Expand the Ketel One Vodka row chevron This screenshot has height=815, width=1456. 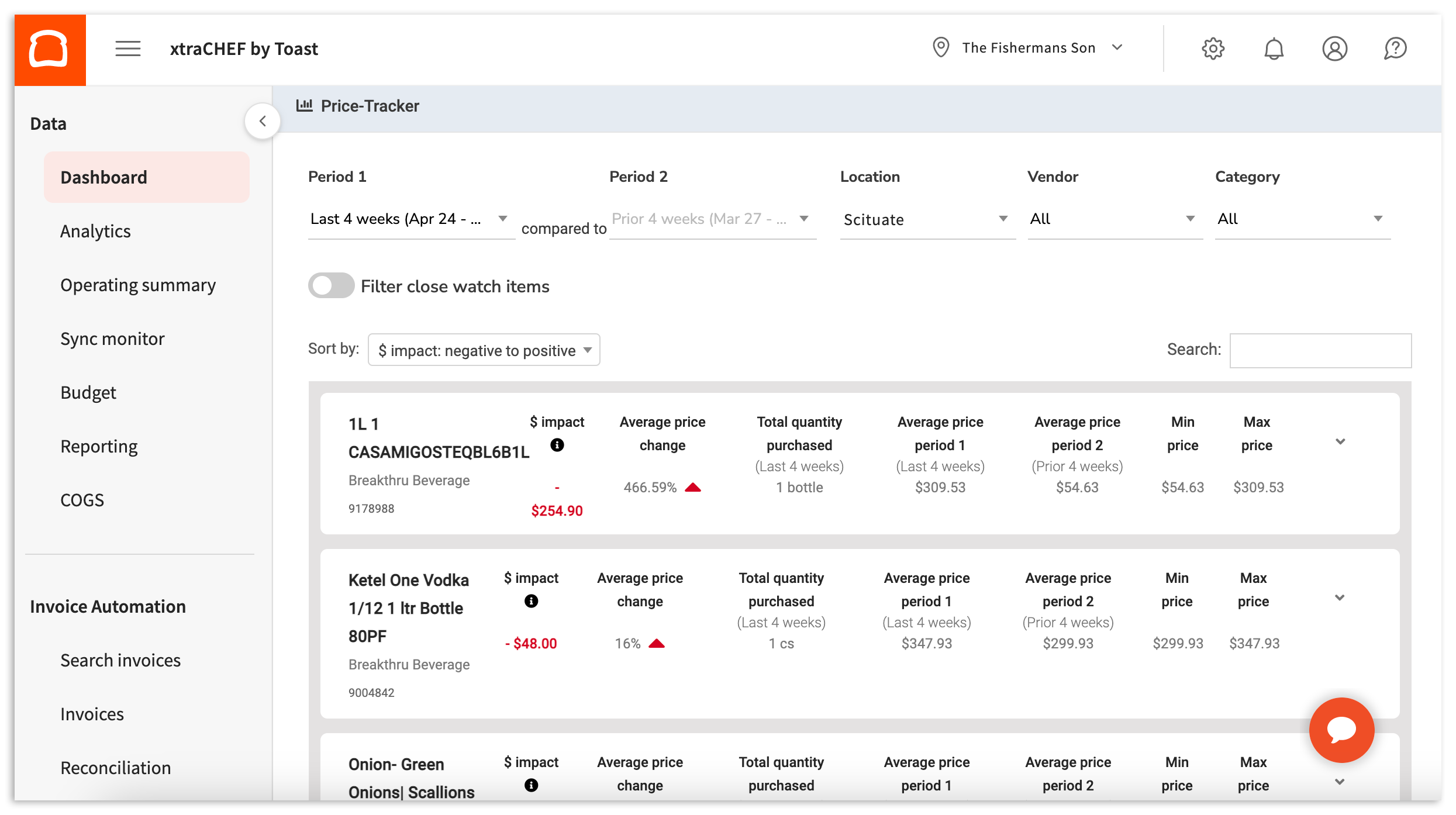click(1340, 598)
